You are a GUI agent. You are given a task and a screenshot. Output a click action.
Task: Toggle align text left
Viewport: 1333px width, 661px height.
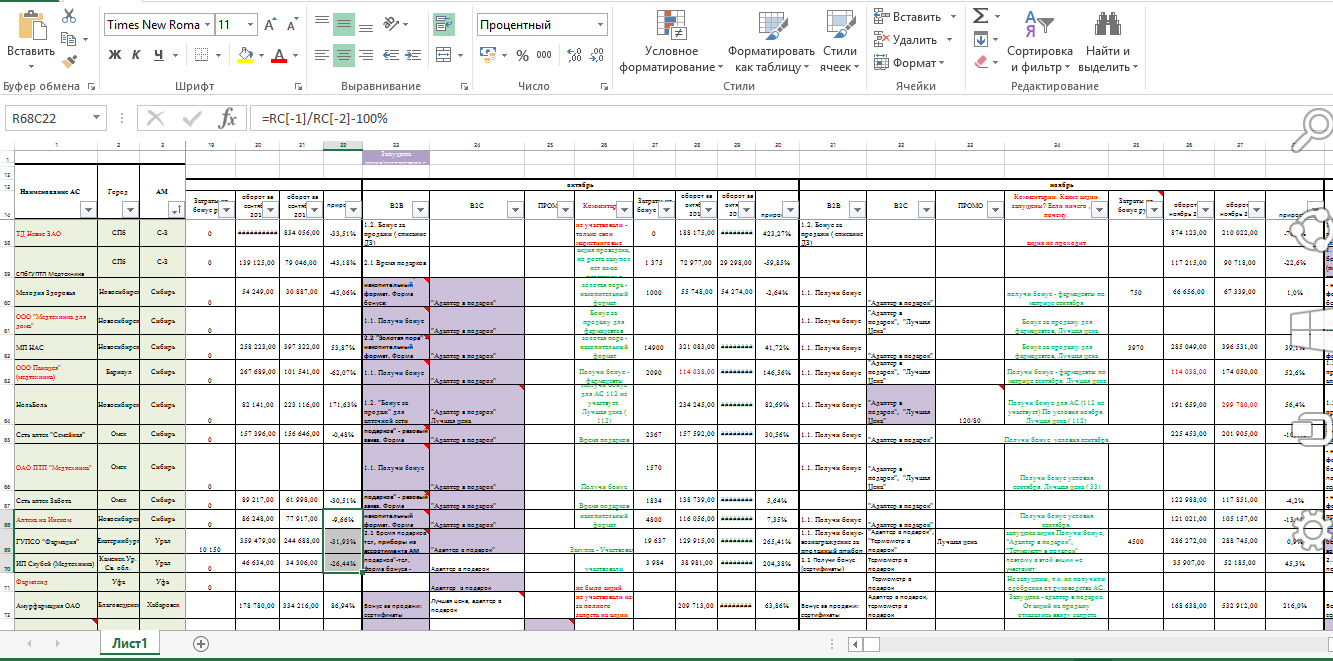[321, 54]
